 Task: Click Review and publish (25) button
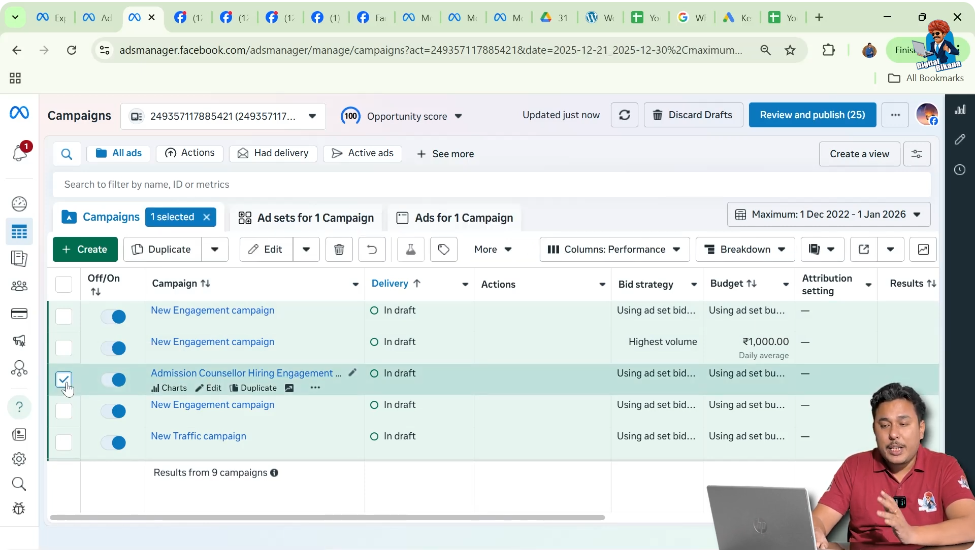coord(812,115)
